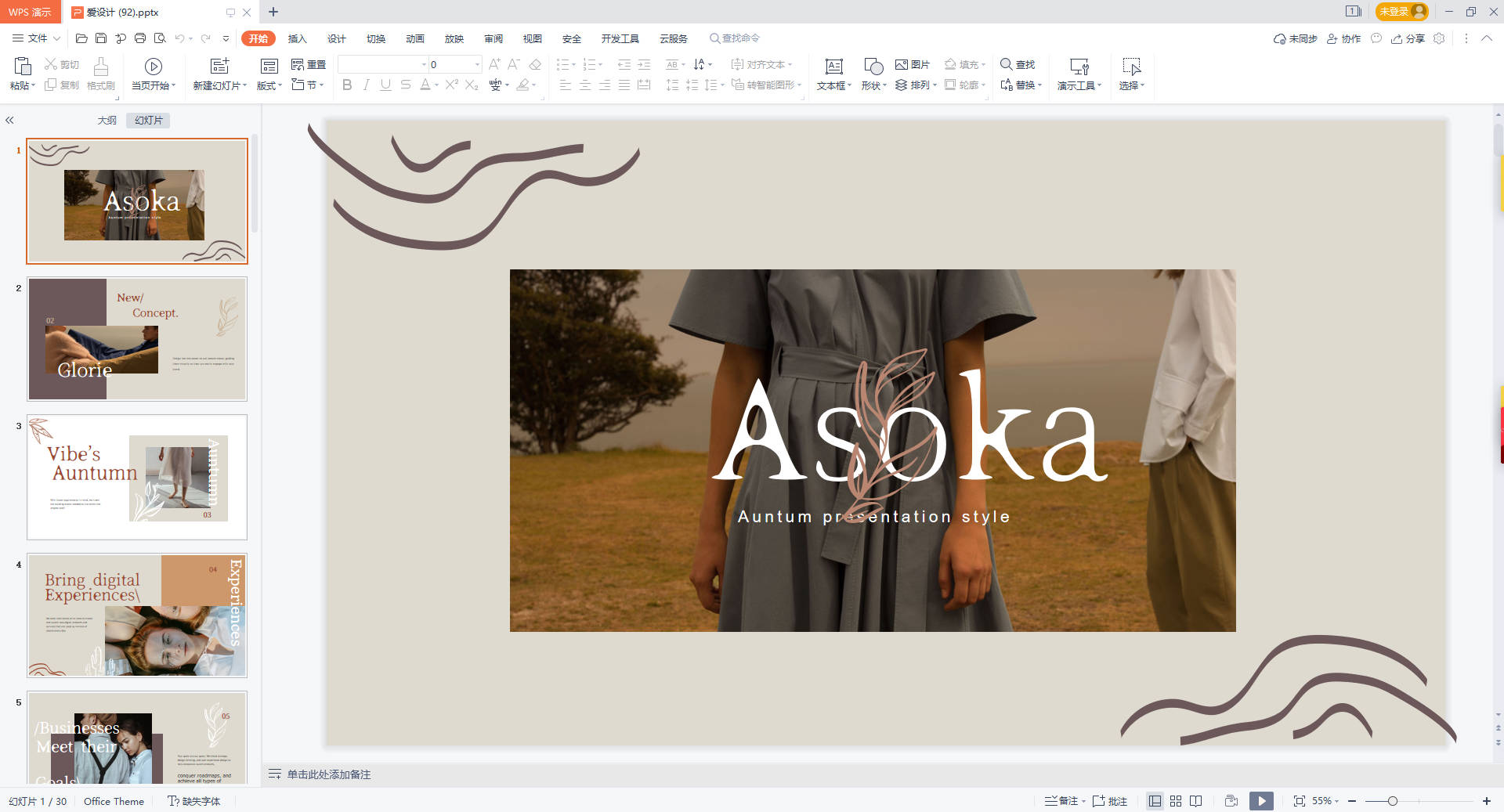Open the font name dropdown
The image size is (1504, 812).
tap(424, 64)
